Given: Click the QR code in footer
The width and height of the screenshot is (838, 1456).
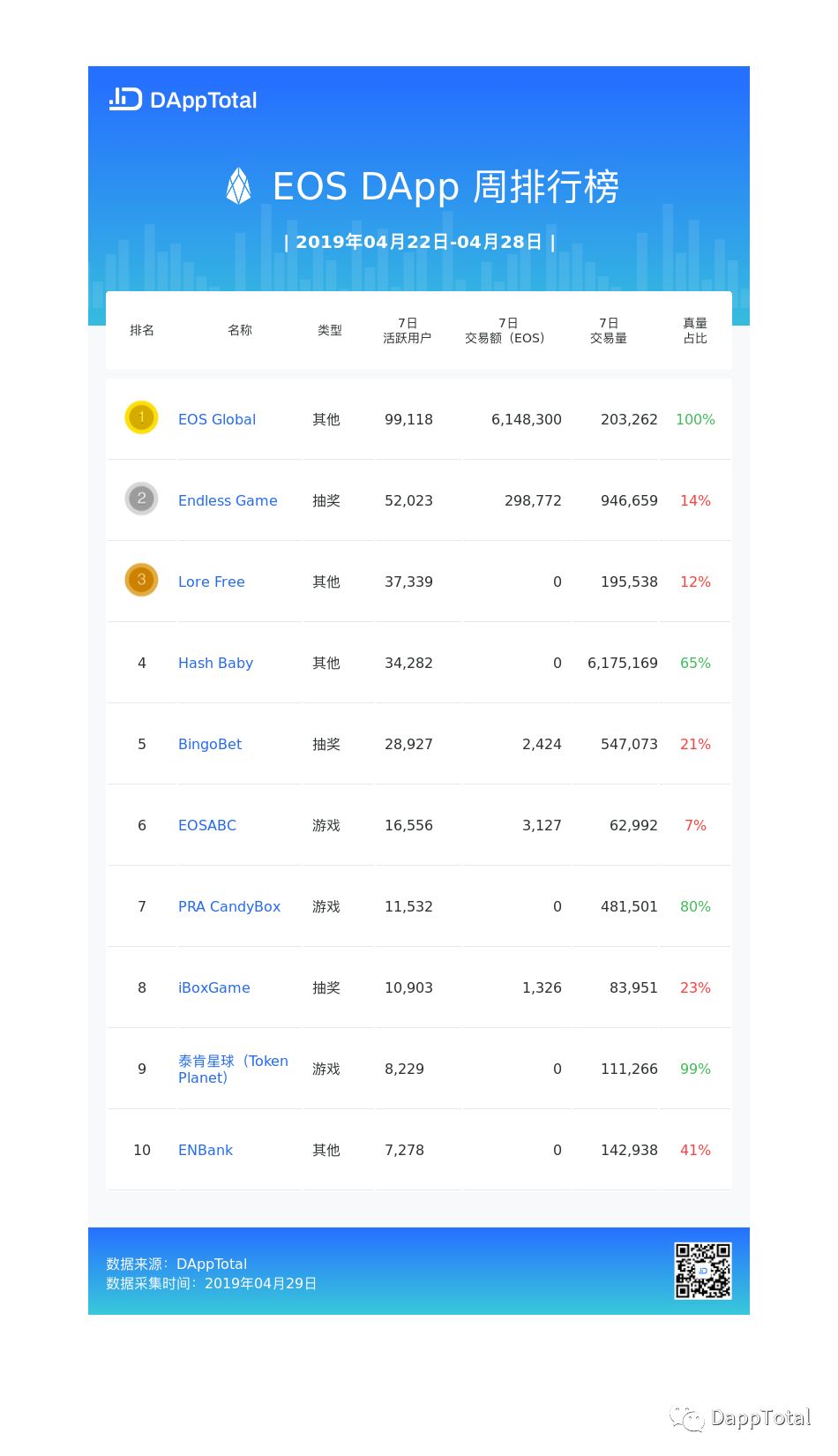Looking at the screenshot, I should pyautogui.click(x=703, y=1271).
